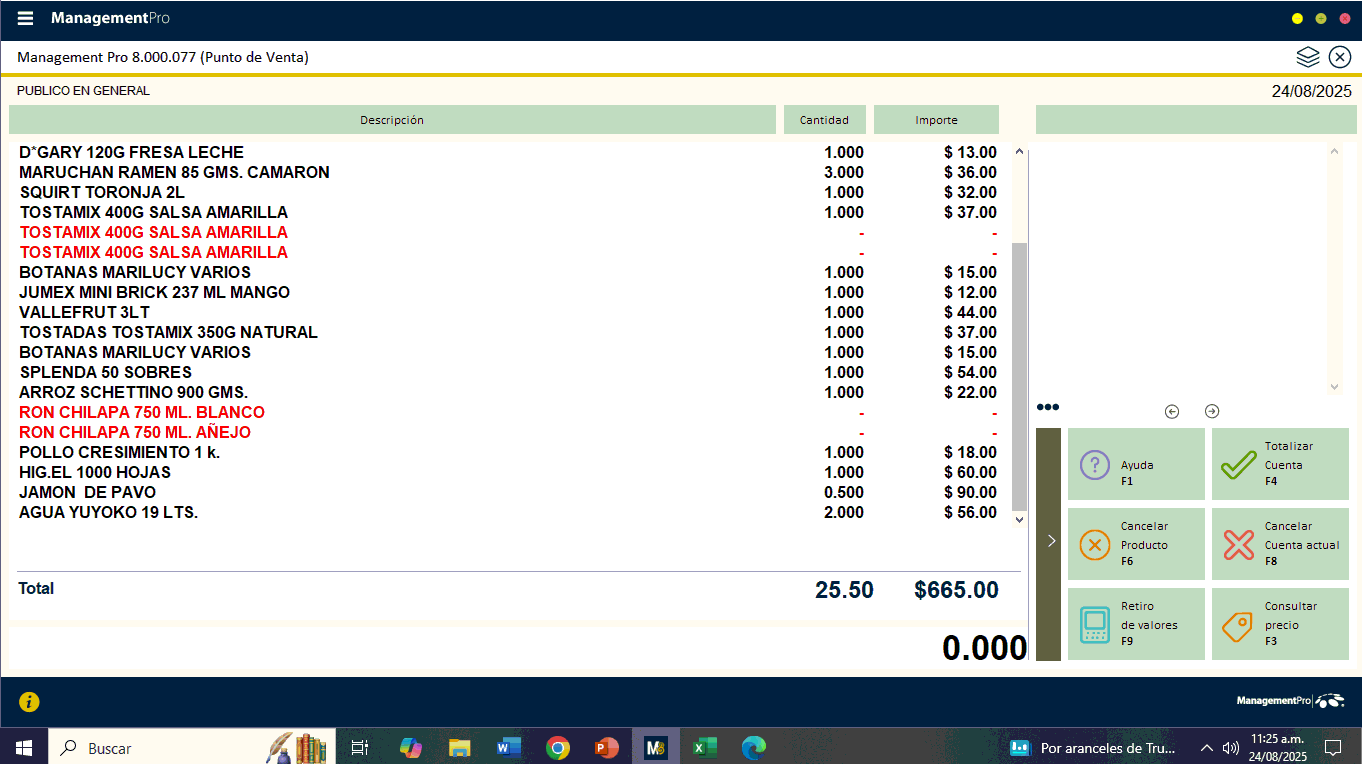Select cancelled RON CHILAPA 750 ML. BLANCO
Viewport: 1362px width, 764px height.
pos(508,412)
